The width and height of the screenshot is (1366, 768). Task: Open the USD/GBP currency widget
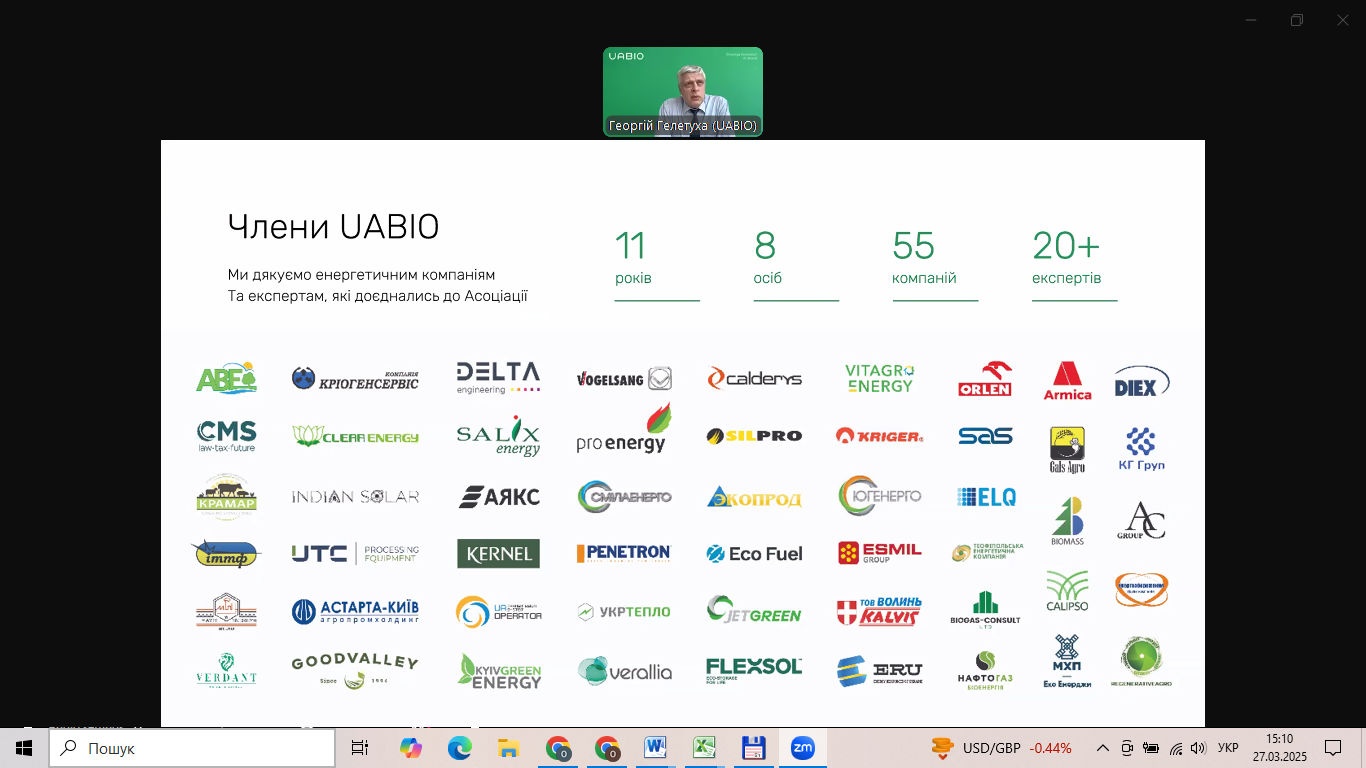(x=1001, y=748)
